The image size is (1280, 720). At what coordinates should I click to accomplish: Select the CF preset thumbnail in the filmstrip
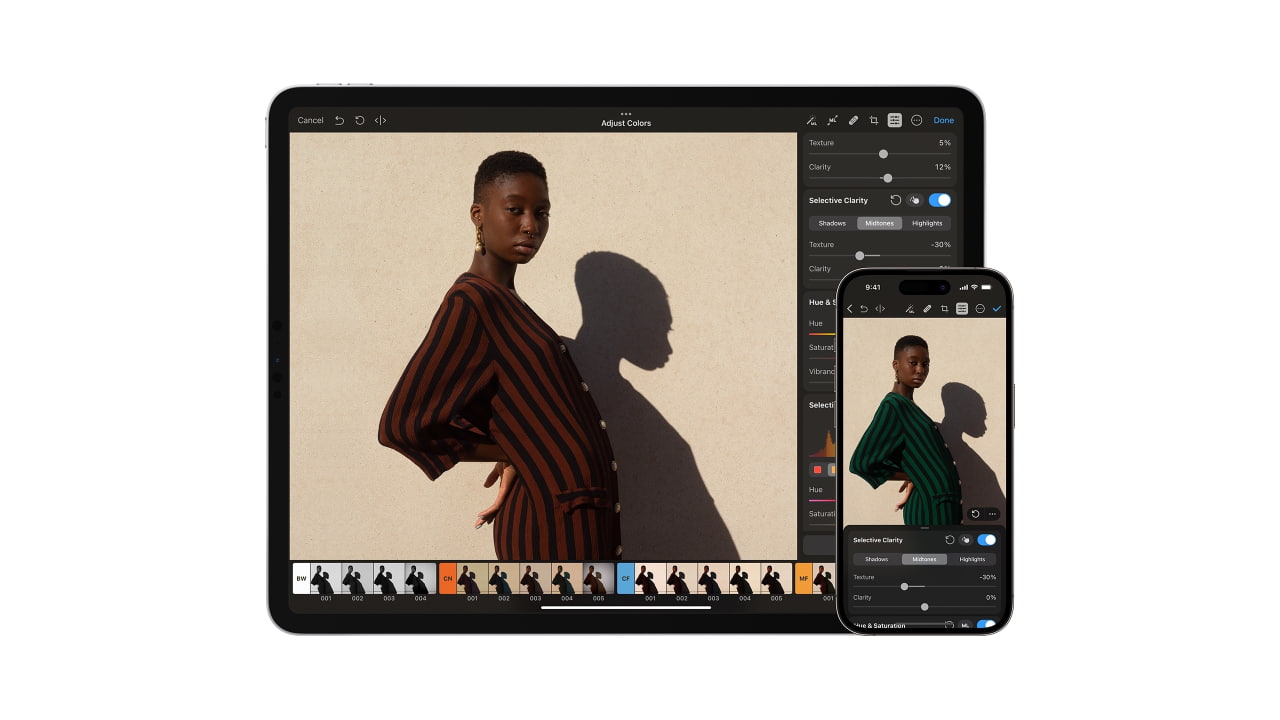(x=625, y=578)
